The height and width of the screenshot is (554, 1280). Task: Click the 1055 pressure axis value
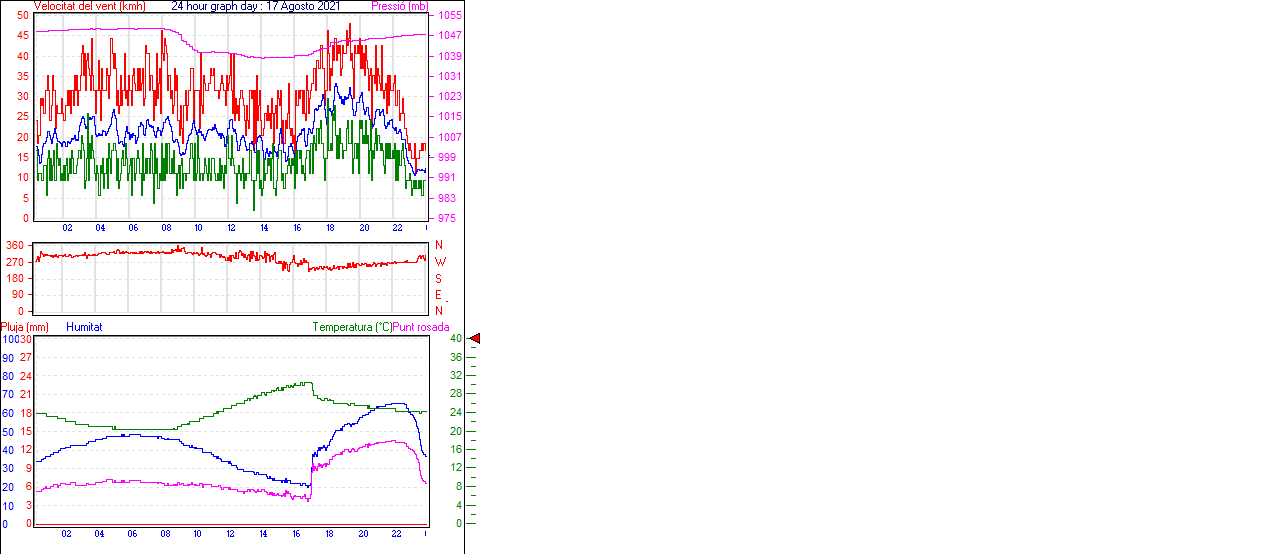click(449, 16)
